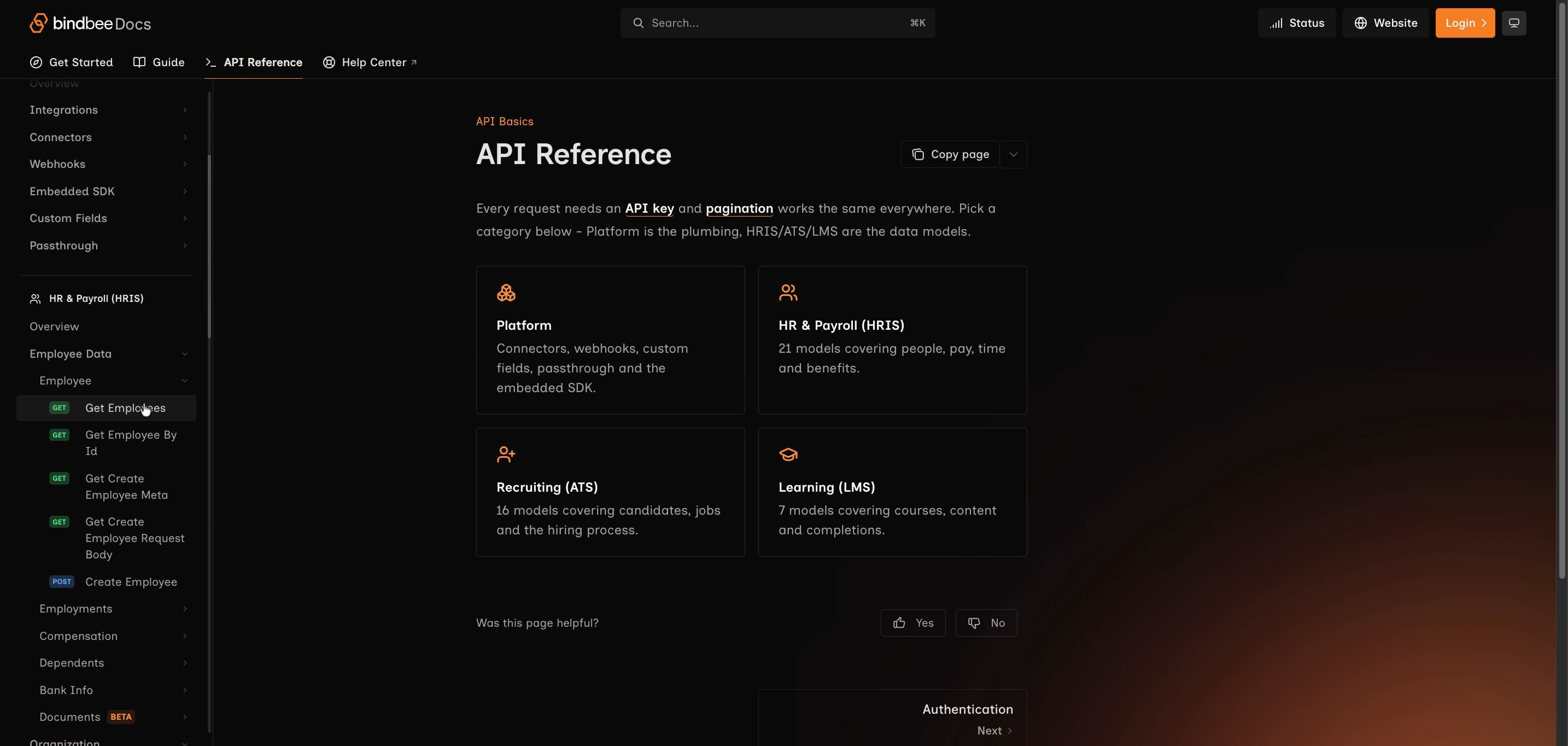Open the Website button
The width and height of the screenshot is (1568, 746).
click(x=1385, y=23)
